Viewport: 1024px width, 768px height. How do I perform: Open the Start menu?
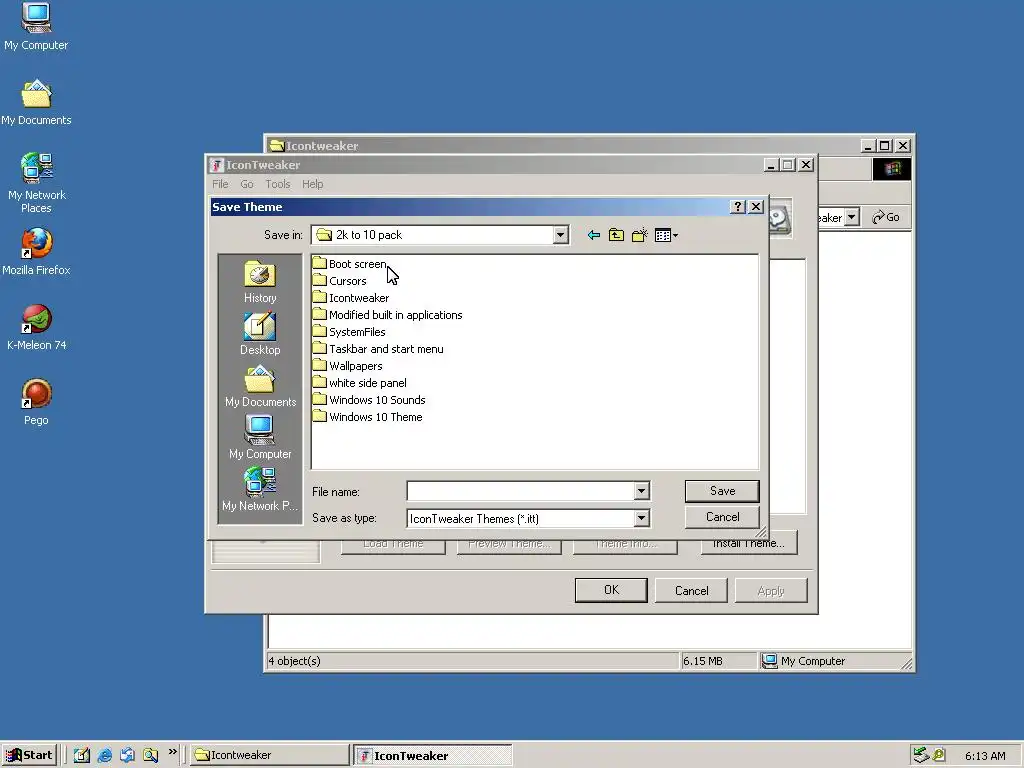pos(29,755)
